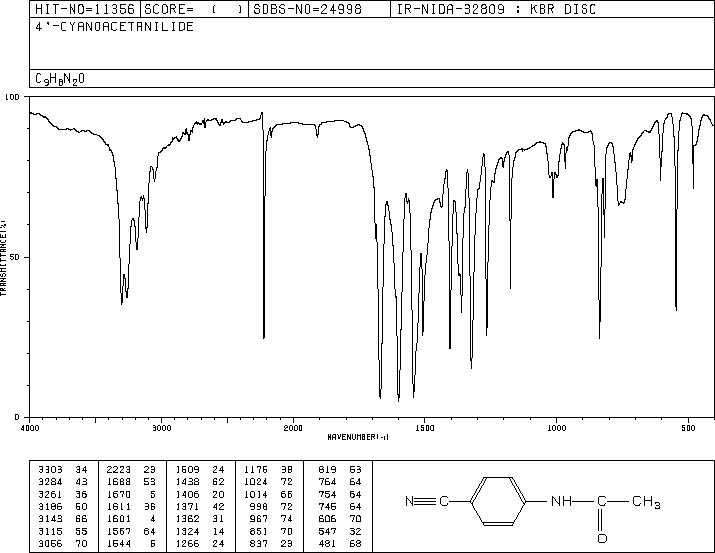Click the 1500 wavenumber axis label
Image resolution: width=715 pixels, height=553 pixels.
tap(425, 428)
